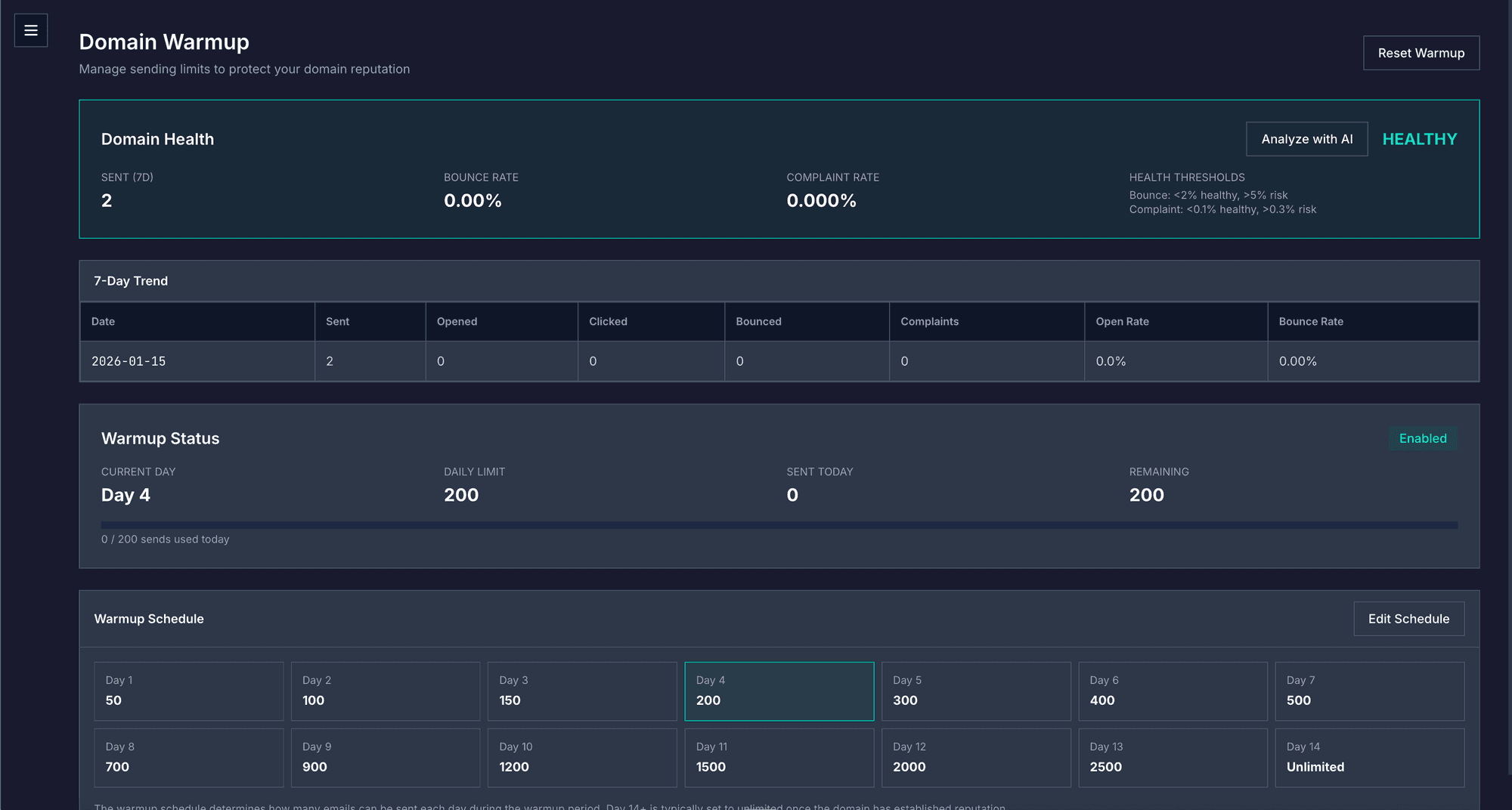Sort the trend table by Bounce Rate

tap(1310, 321)
